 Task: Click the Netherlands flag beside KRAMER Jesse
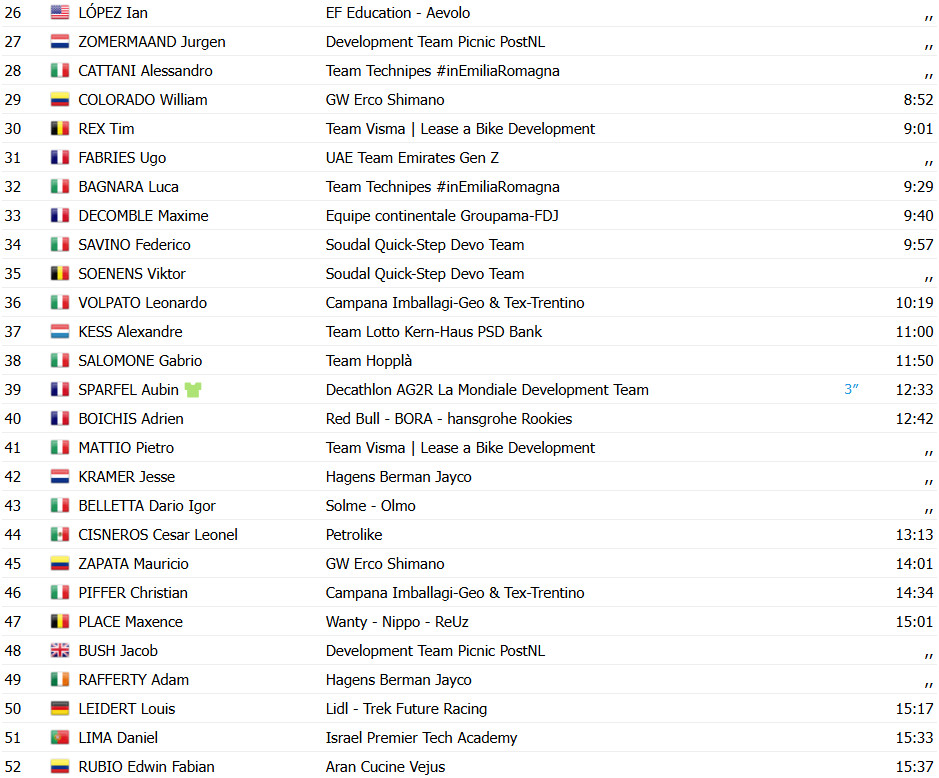pos(60,476)
